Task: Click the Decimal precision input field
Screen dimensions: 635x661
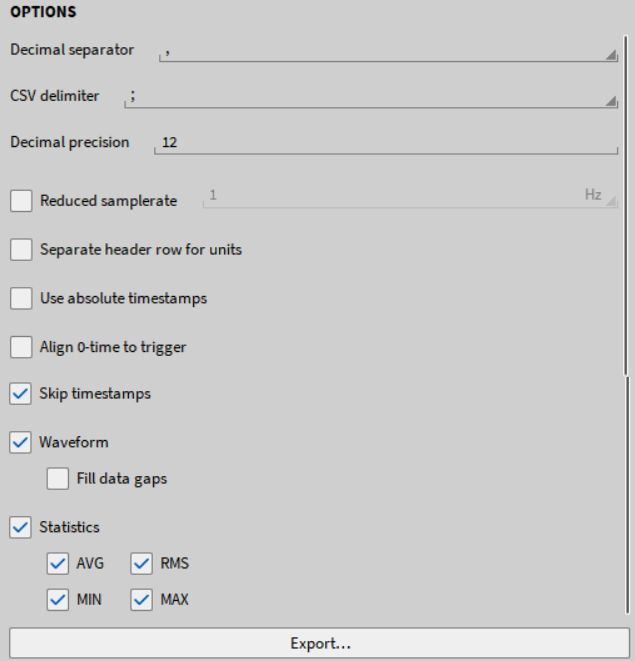Action: (x=385, y=143)
